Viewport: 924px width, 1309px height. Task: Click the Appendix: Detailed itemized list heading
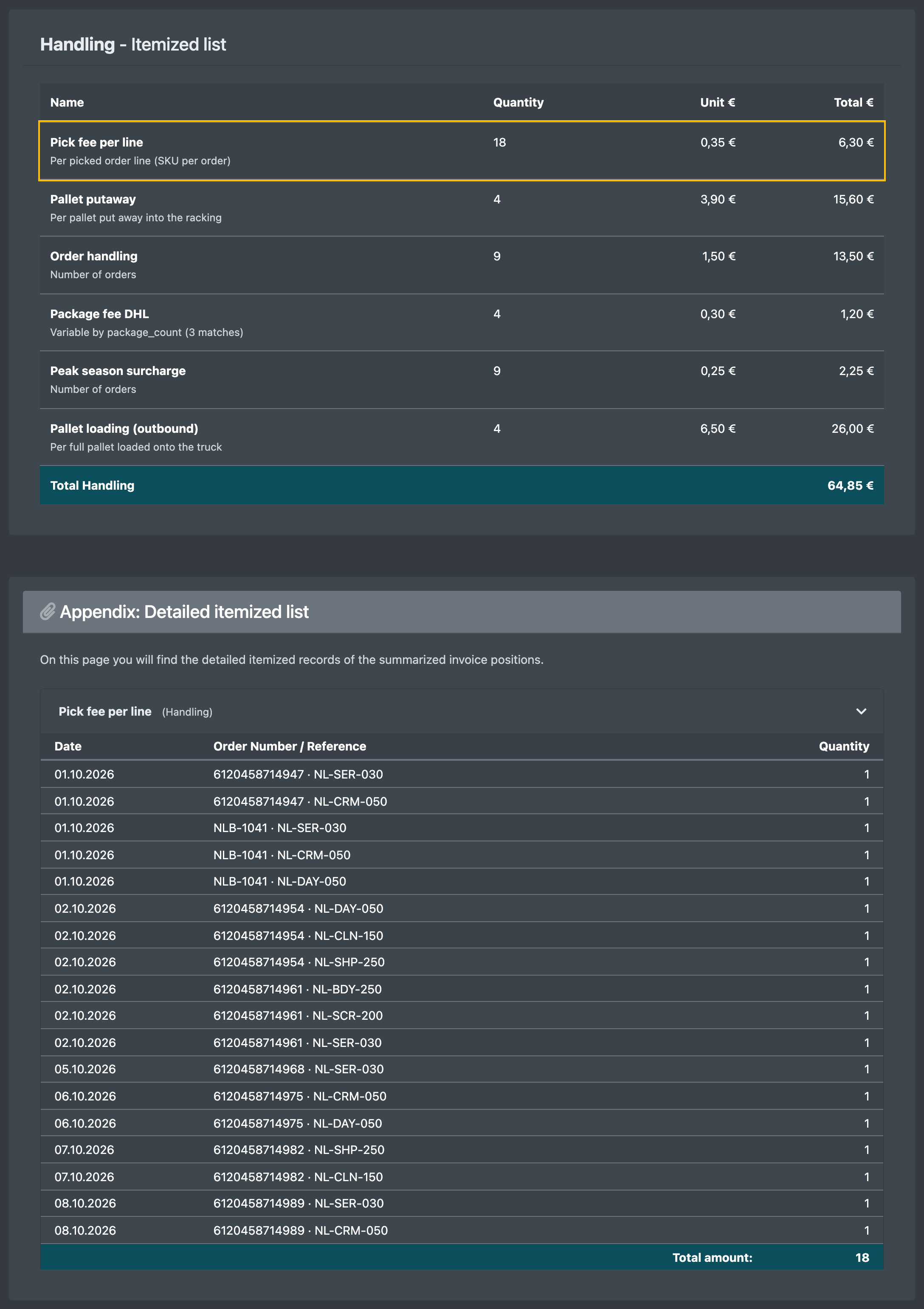(x=184, y=612)
